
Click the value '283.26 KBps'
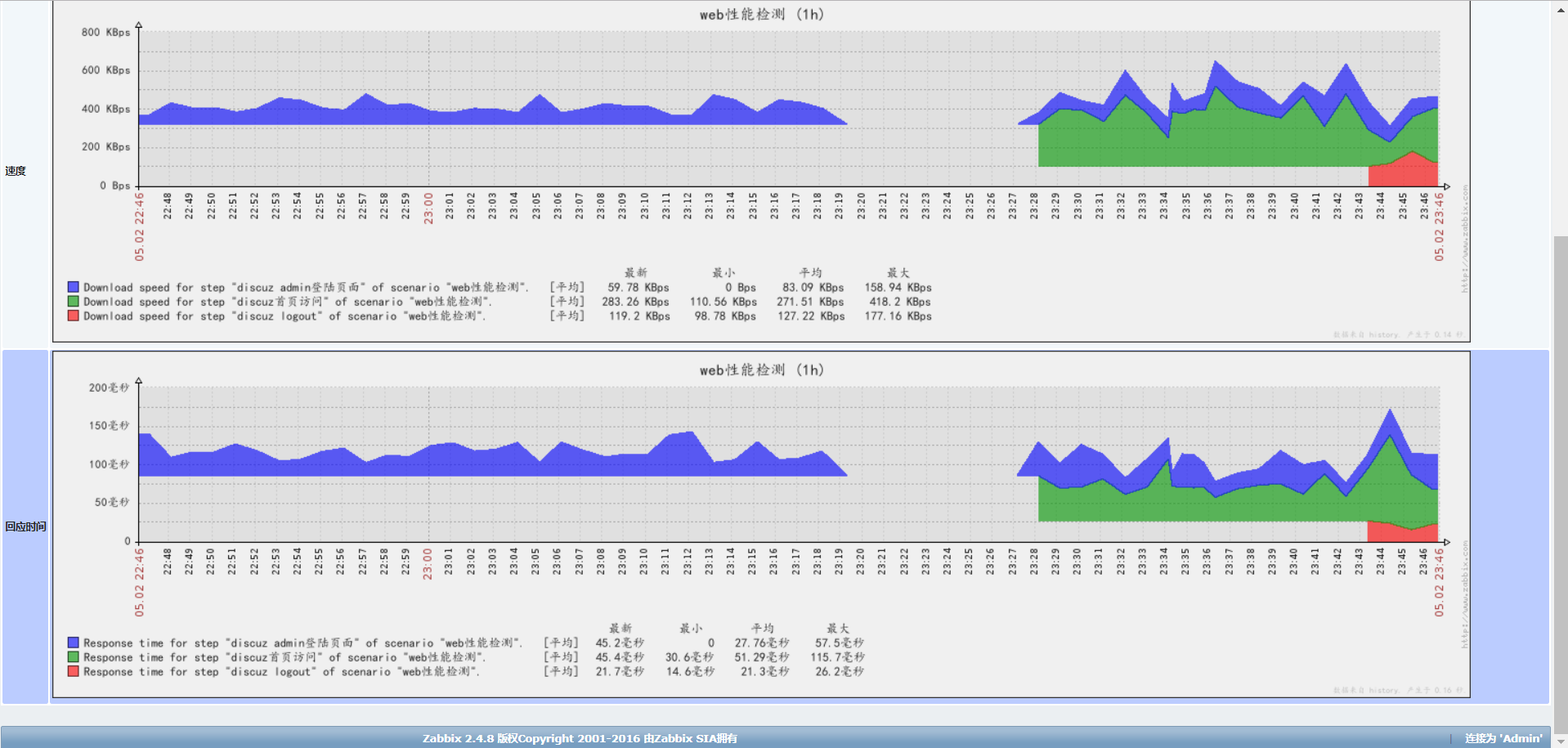click(x=636, y=302)
